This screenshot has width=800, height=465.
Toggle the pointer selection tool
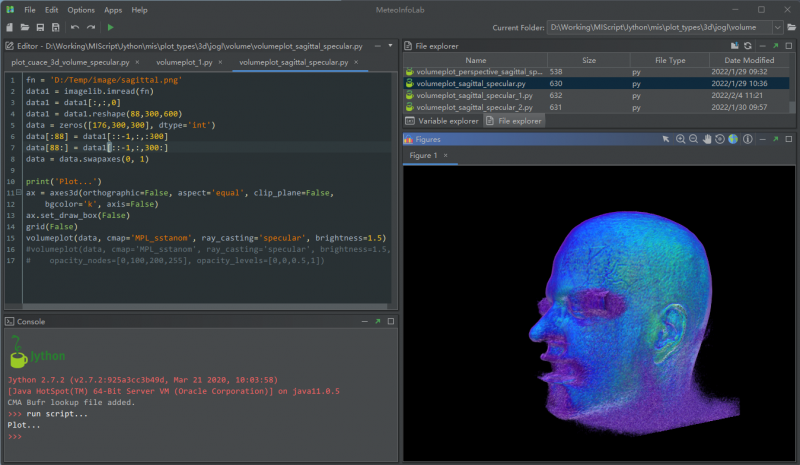[666, 139]
